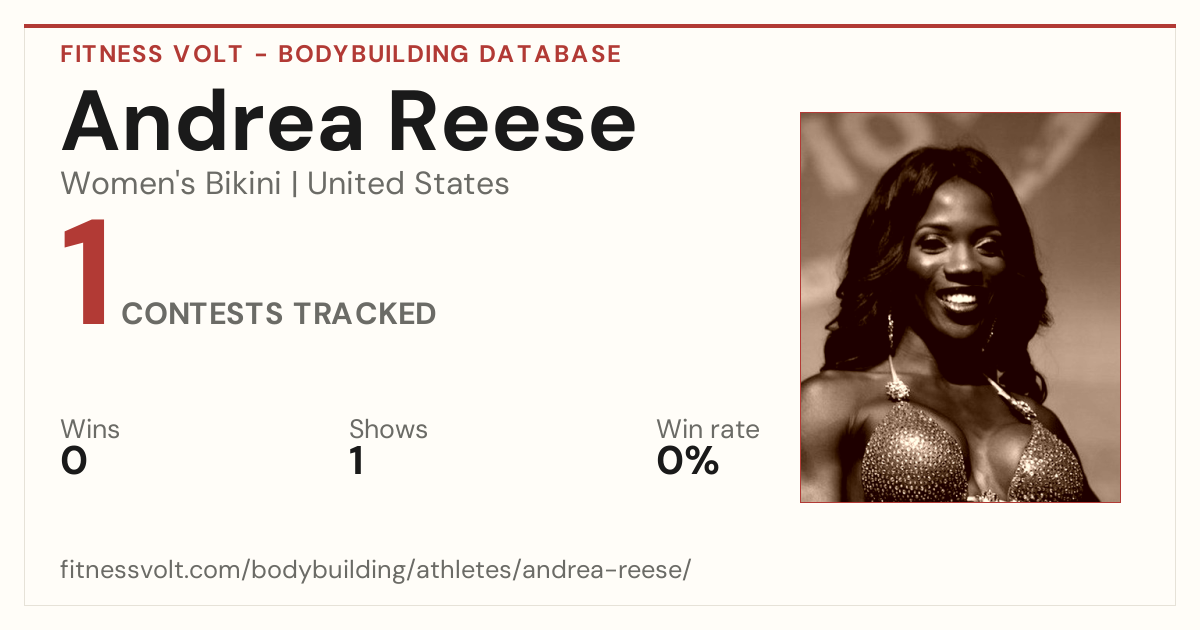Click the Wins stat label

[90, 430]
